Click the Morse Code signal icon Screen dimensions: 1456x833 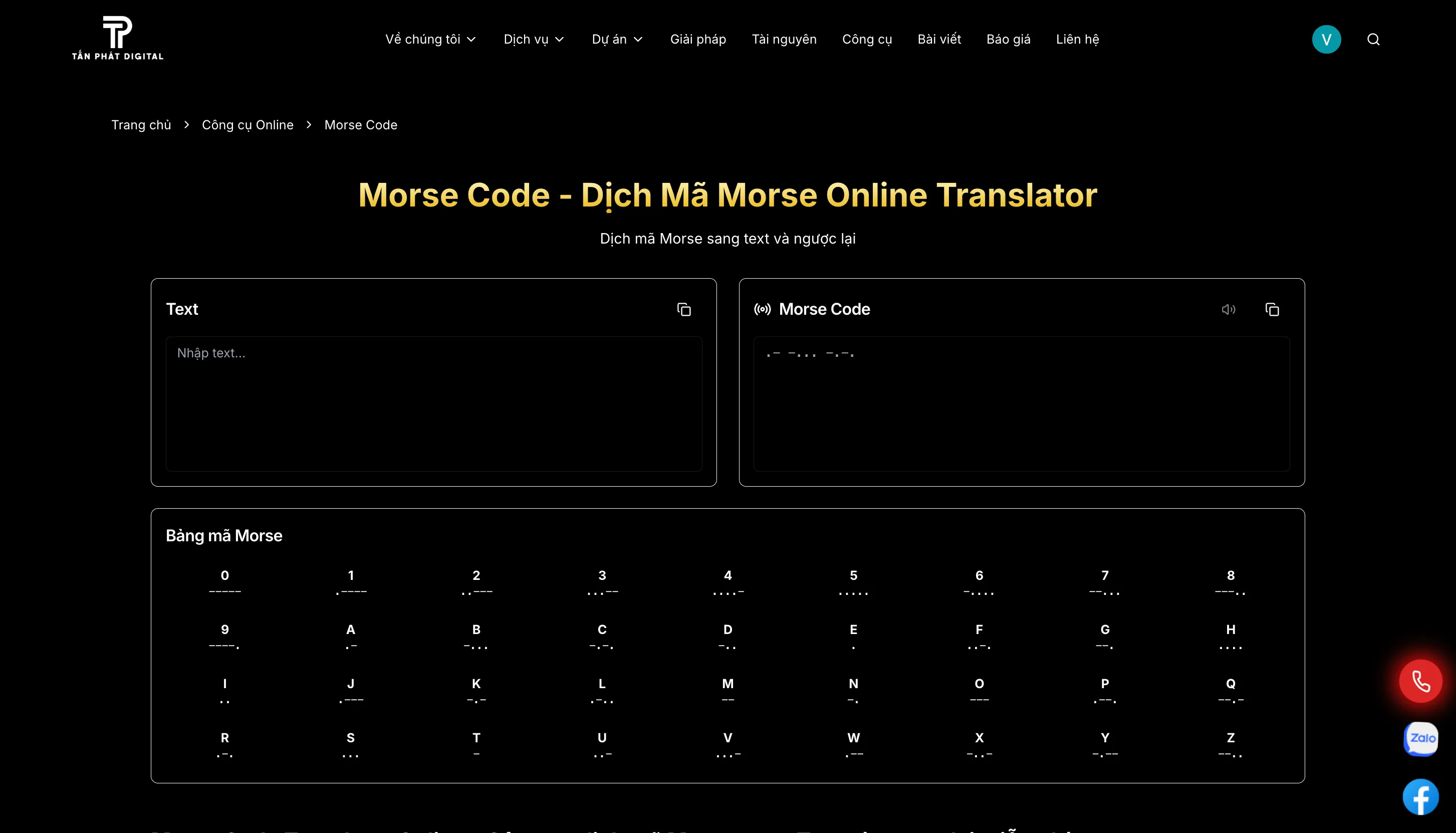764,309
